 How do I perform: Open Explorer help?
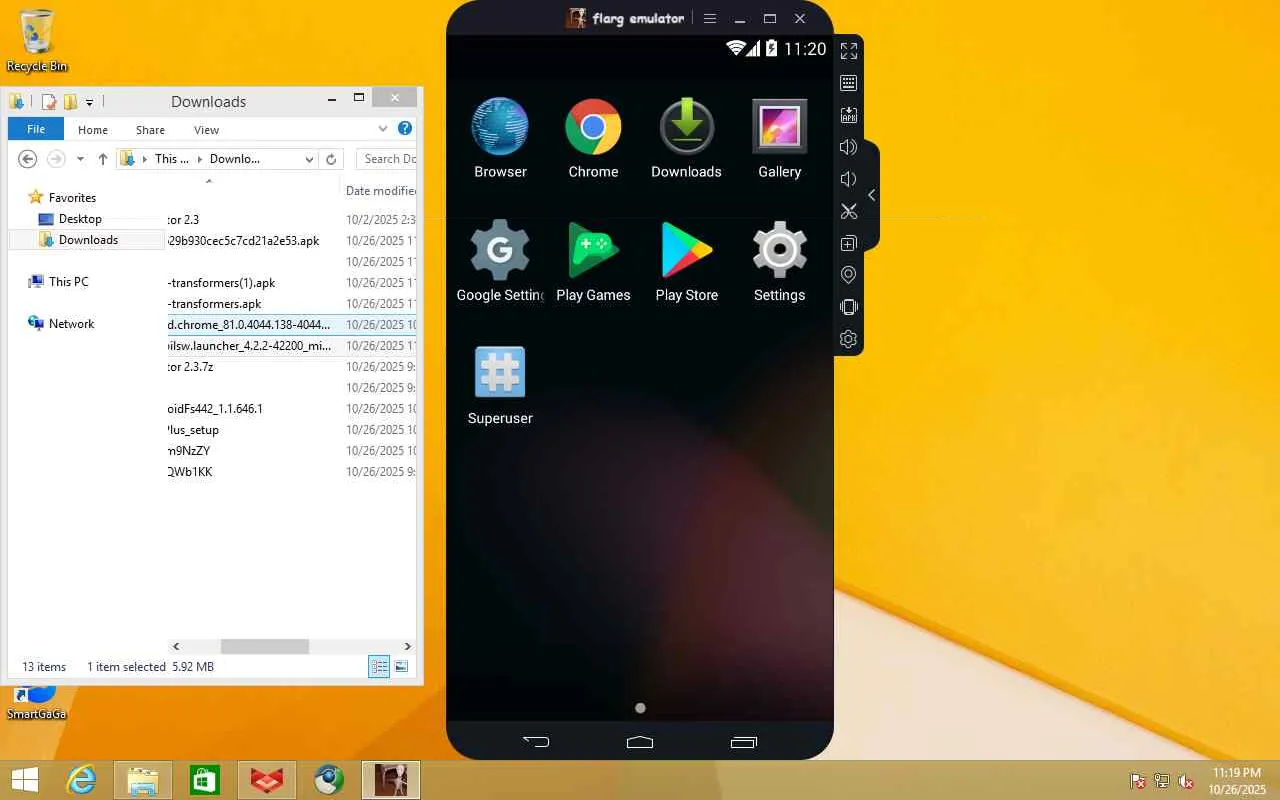(405, 128)
